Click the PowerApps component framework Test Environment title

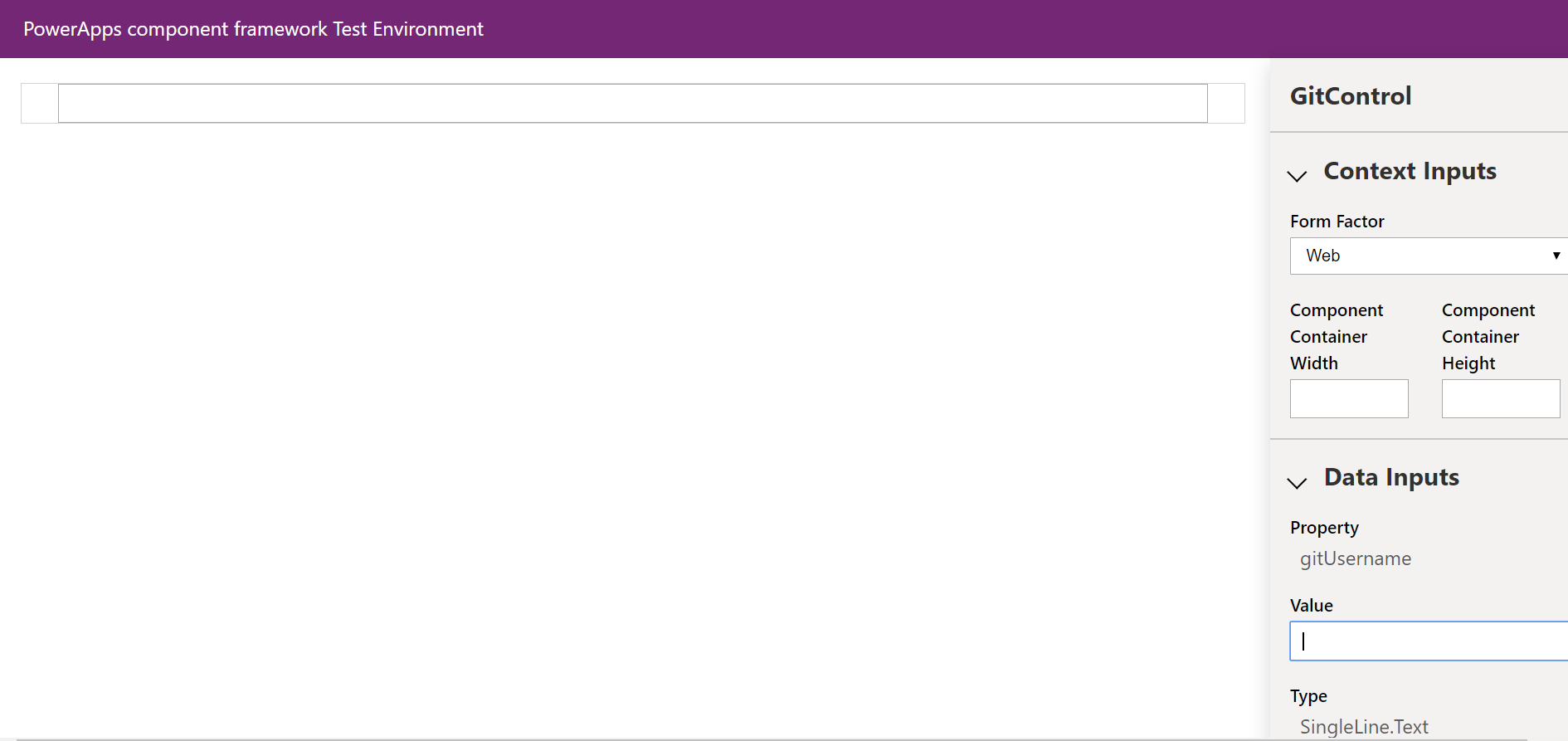(253, 29)
